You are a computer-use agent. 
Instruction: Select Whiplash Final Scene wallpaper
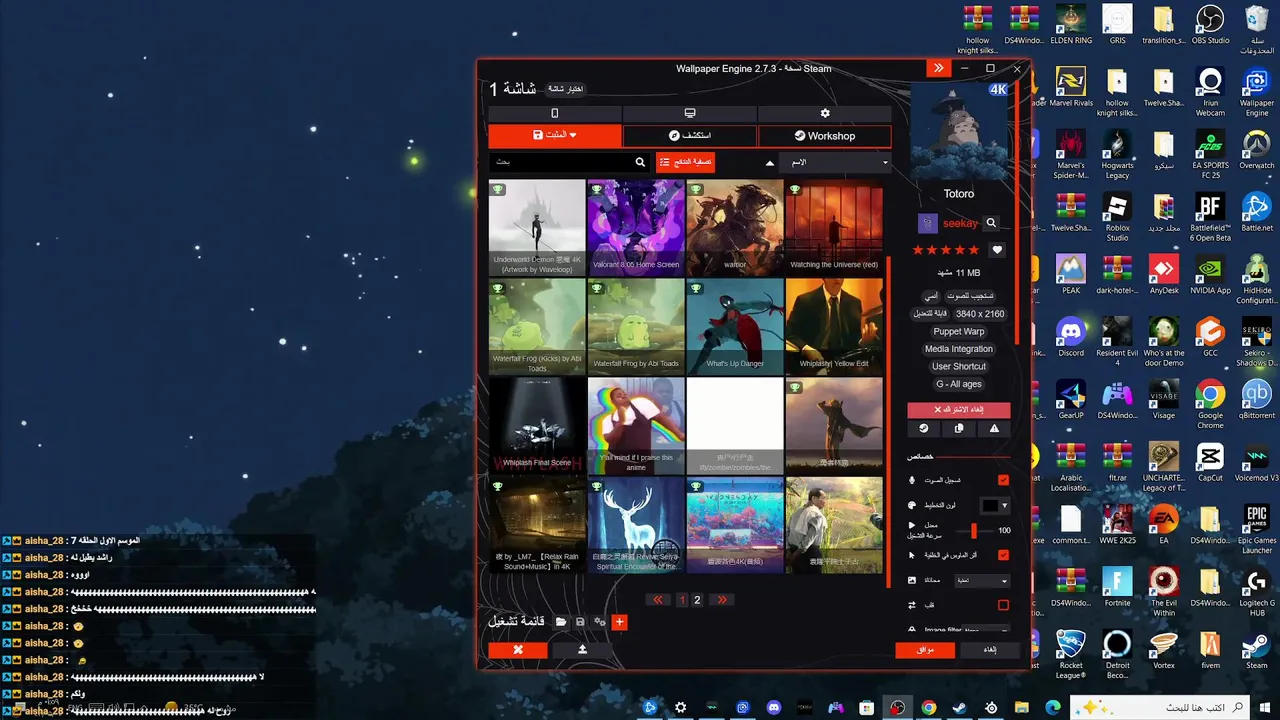point(537,426)
